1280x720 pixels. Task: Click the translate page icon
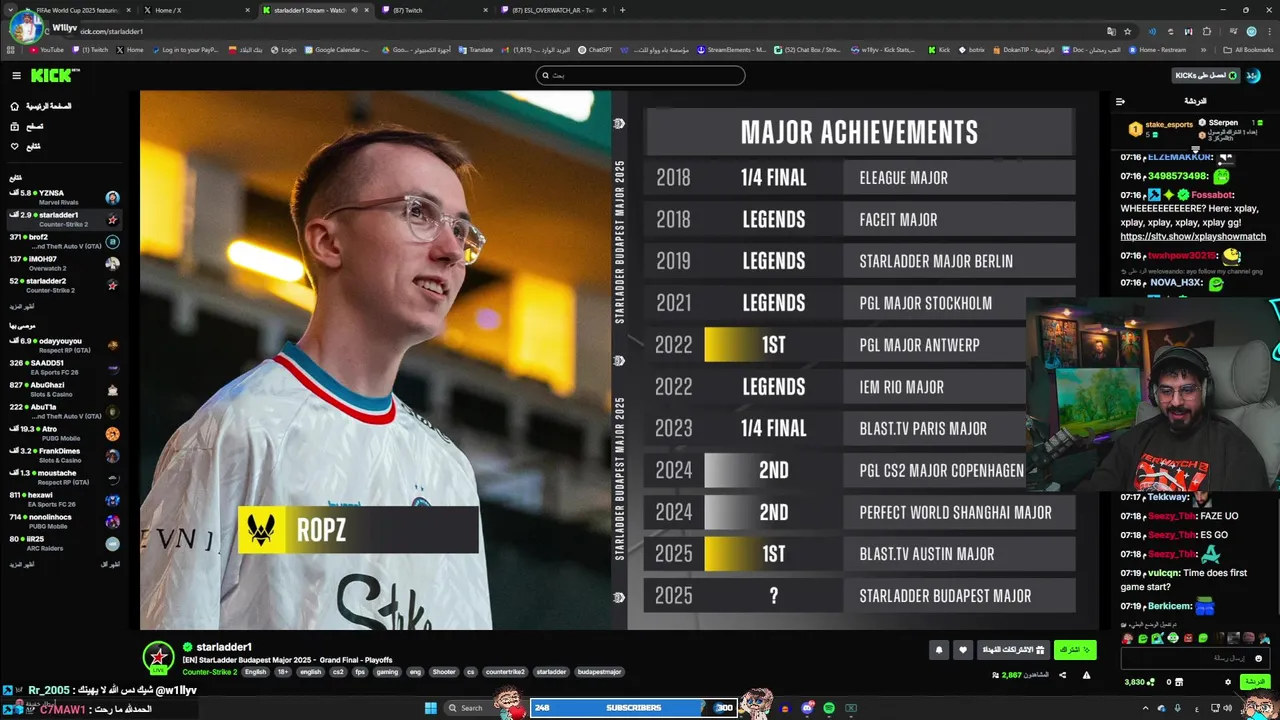click(x=1111, y=31)
